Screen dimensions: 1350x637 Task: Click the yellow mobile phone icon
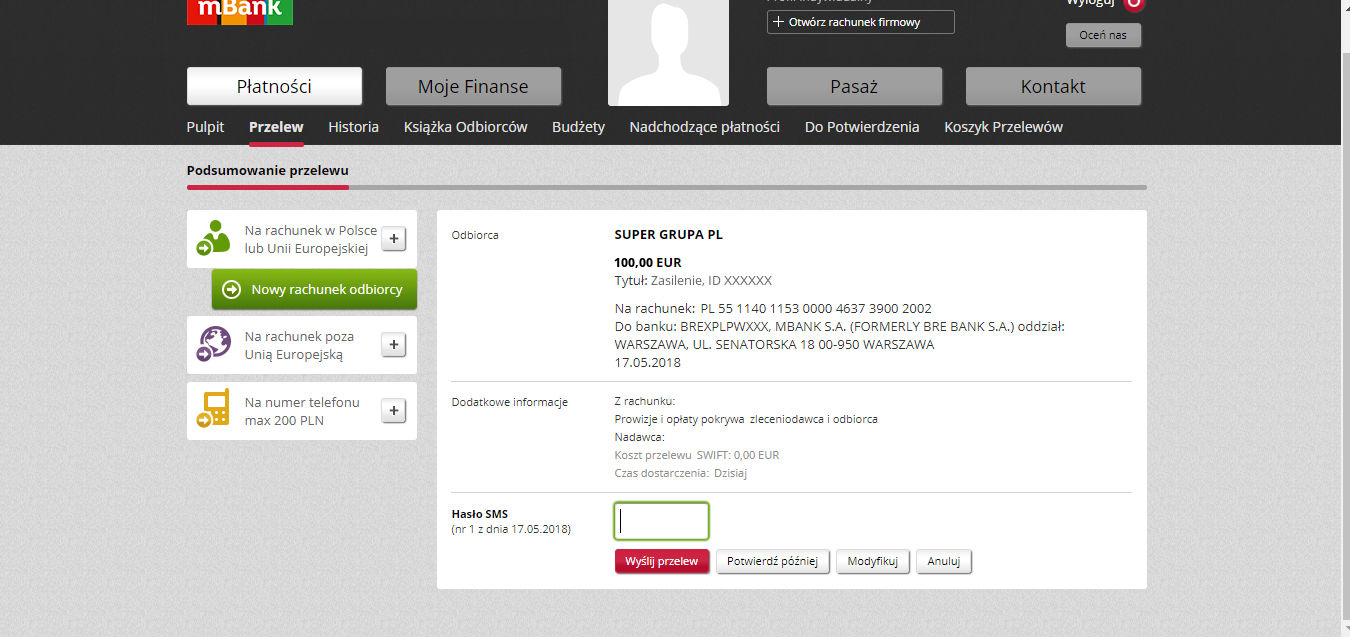pos(214,410)
